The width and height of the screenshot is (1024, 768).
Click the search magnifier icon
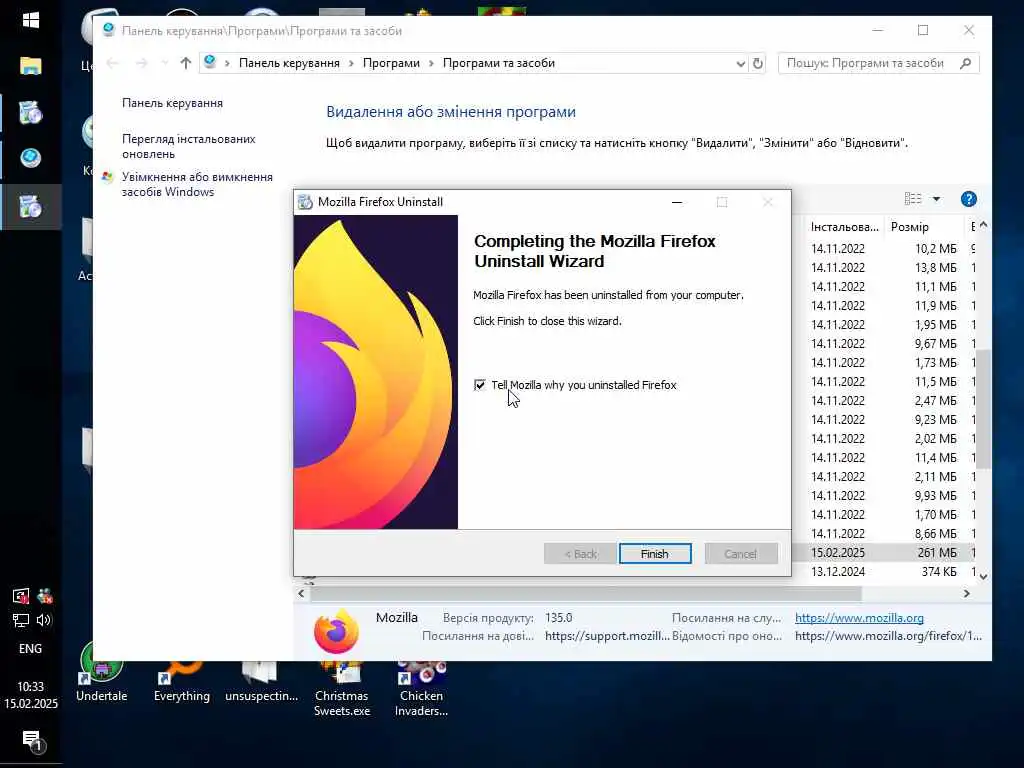coord(966,63)
